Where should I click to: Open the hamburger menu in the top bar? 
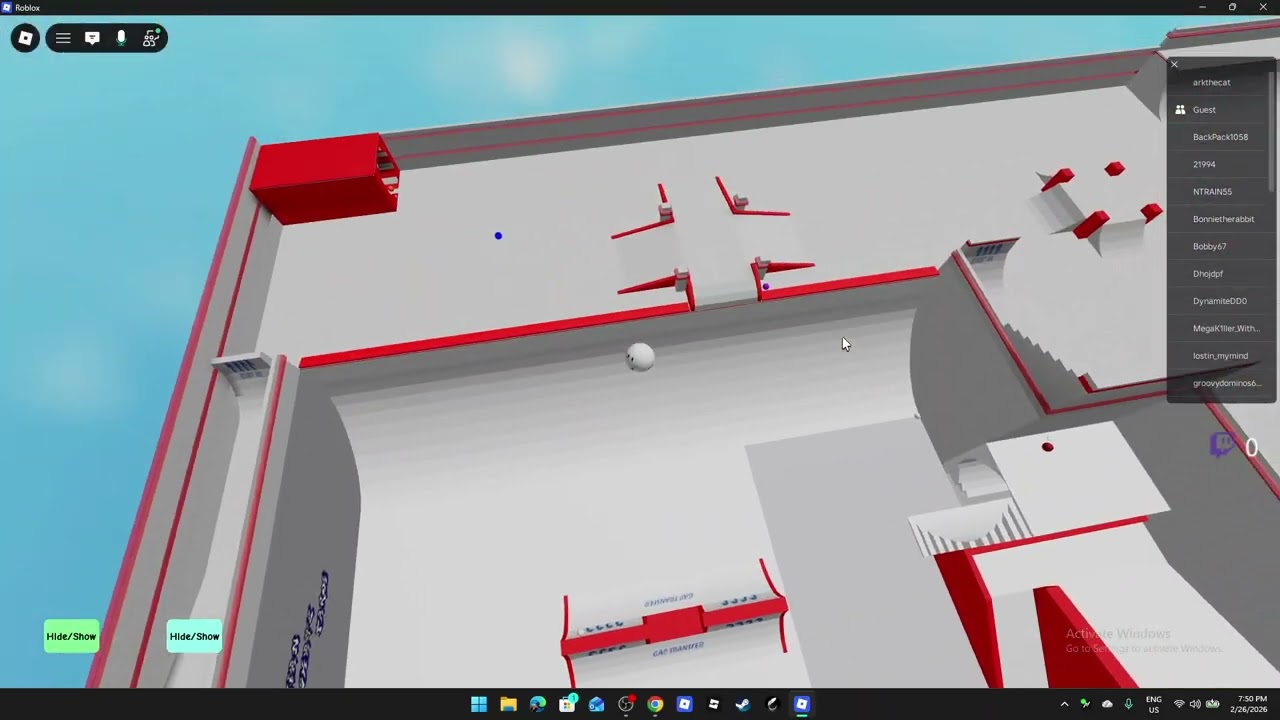63,39
